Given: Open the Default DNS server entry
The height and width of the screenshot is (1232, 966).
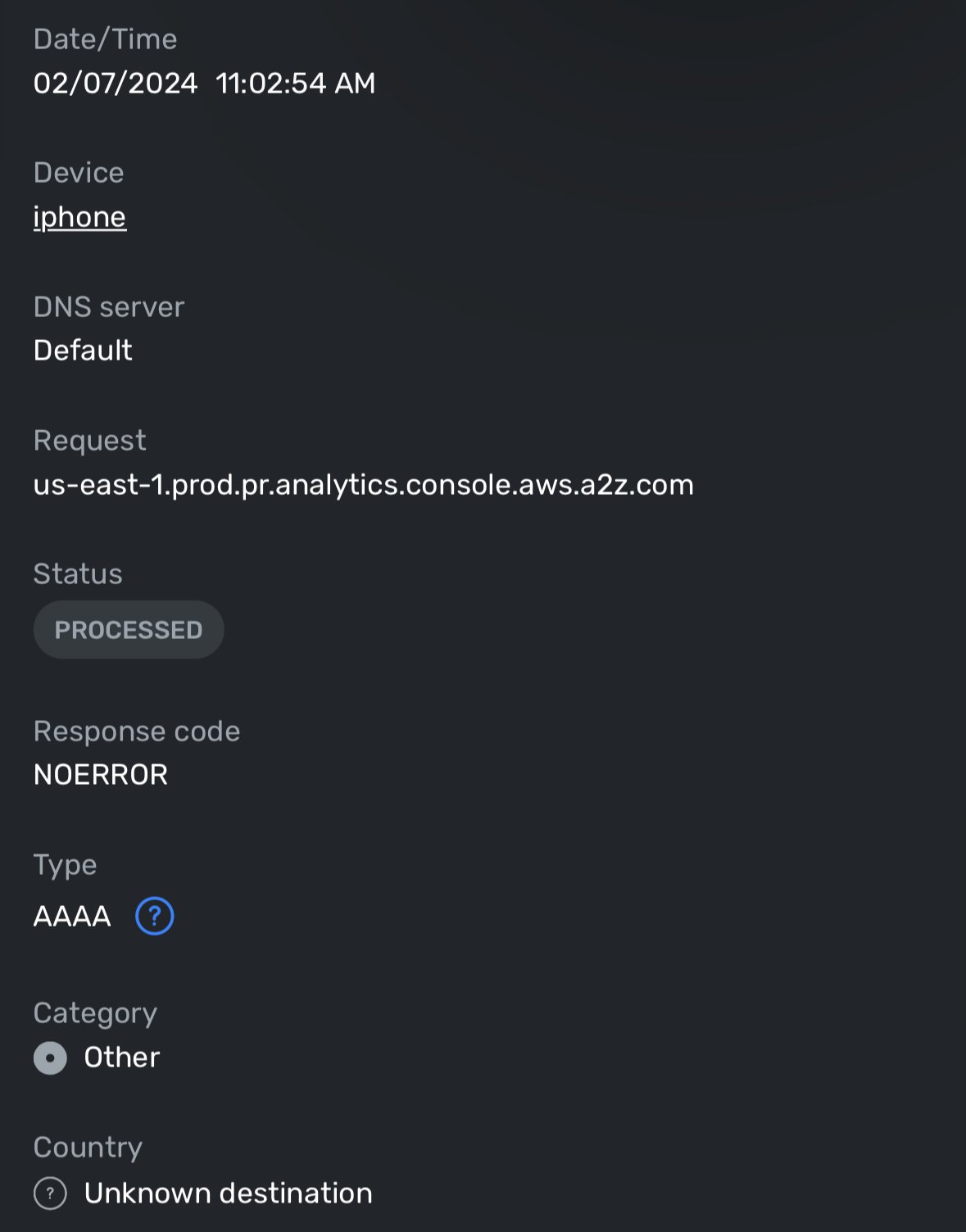Looking at the screenshot, I should pos(82,351).
